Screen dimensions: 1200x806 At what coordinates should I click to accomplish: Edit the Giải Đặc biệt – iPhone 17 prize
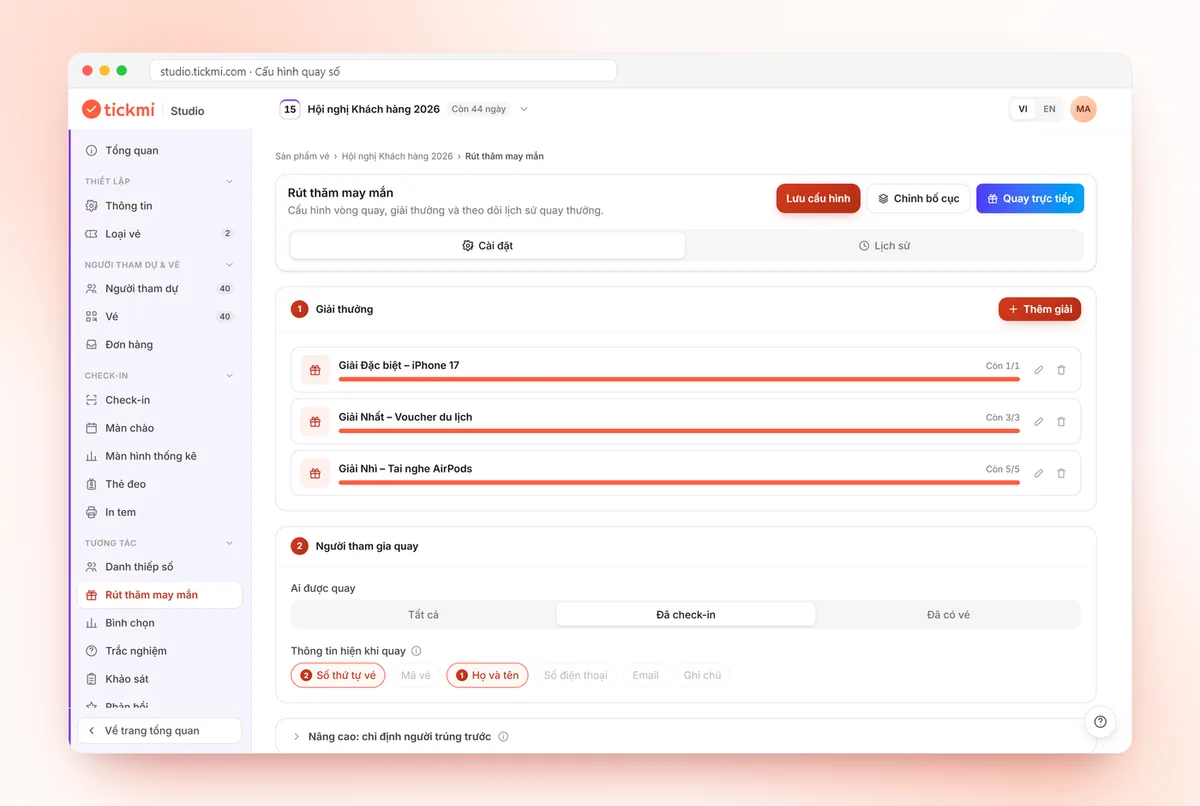pyautogui.click(x=1038, y=370)
